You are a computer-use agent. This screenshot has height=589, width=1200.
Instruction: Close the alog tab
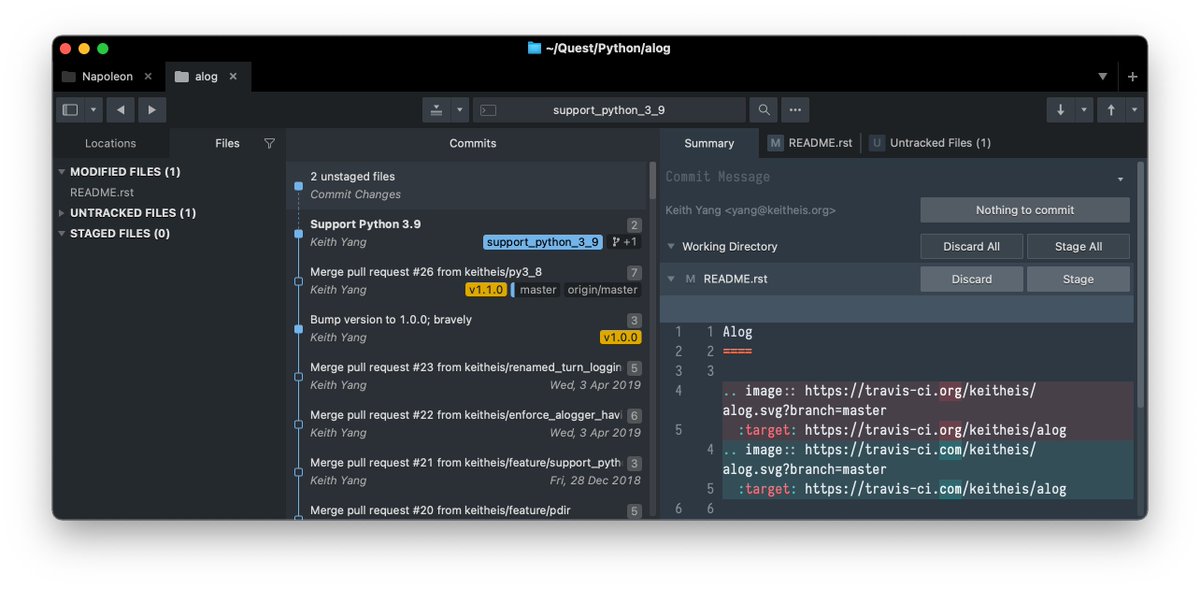234,76
